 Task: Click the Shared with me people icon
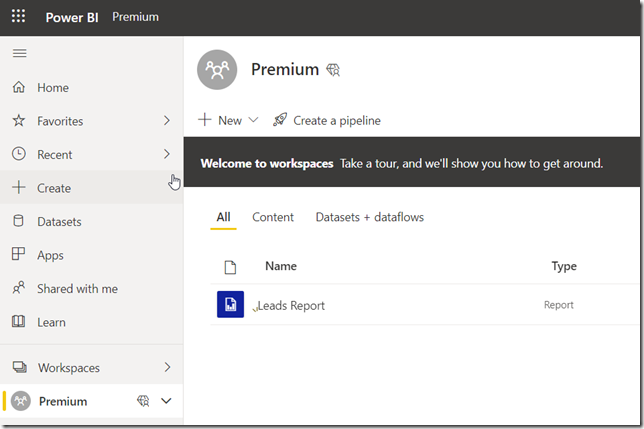[18, 288]
